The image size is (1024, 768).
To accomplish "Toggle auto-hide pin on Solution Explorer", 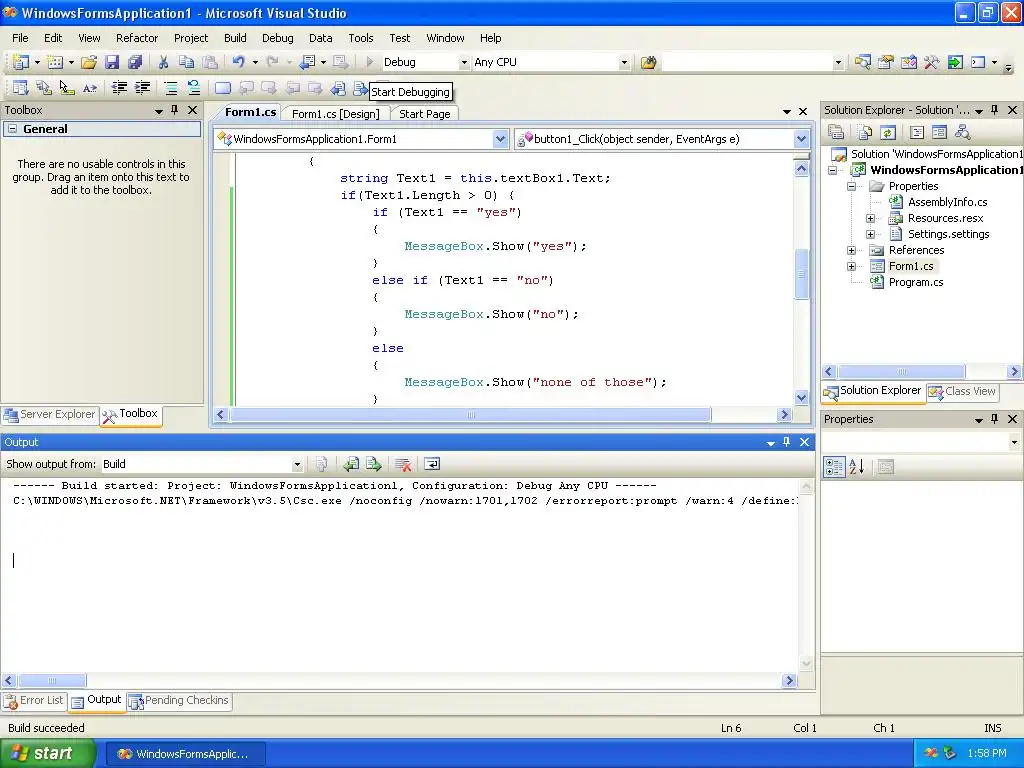I will [995, 110].
